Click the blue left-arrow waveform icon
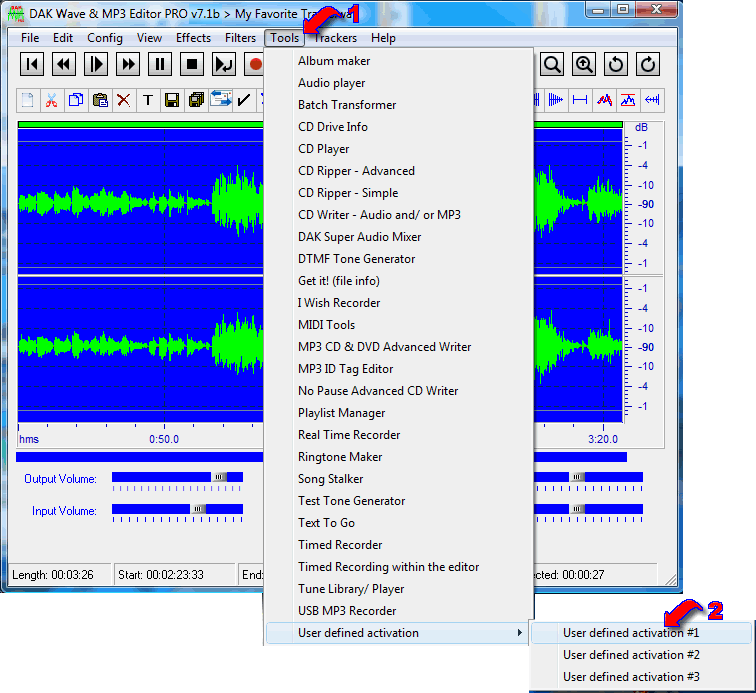This screenshot has width=756, height=693. coord(652,100)
